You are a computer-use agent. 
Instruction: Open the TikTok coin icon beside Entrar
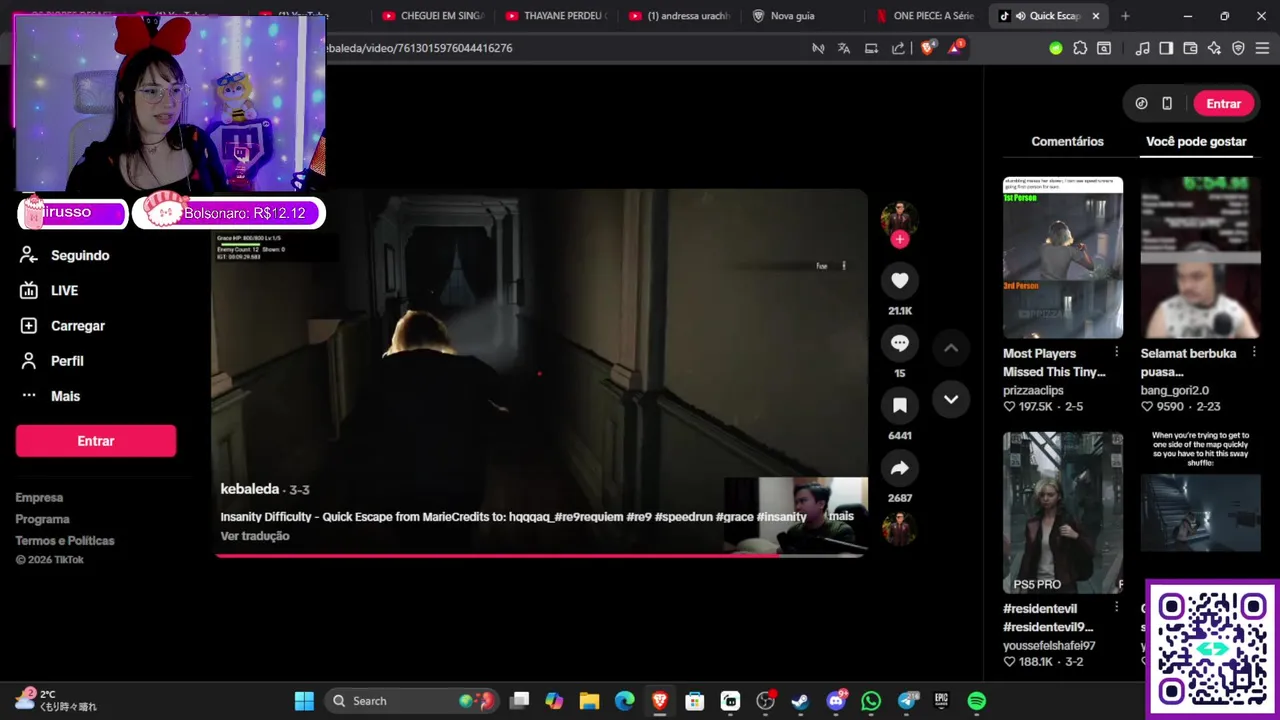[1141, 103]
